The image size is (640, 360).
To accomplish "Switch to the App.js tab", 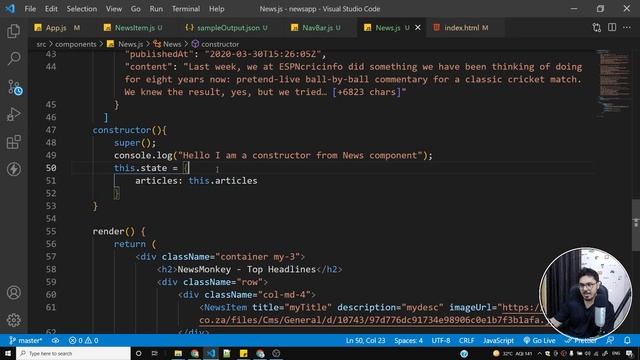I will 57,27.
